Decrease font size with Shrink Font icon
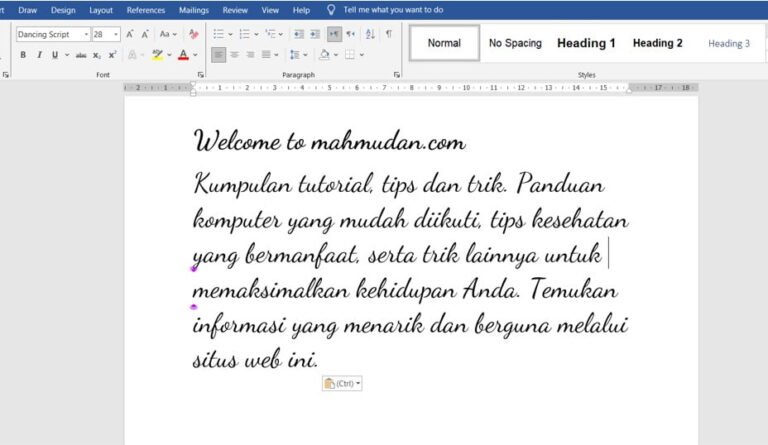 145,34
